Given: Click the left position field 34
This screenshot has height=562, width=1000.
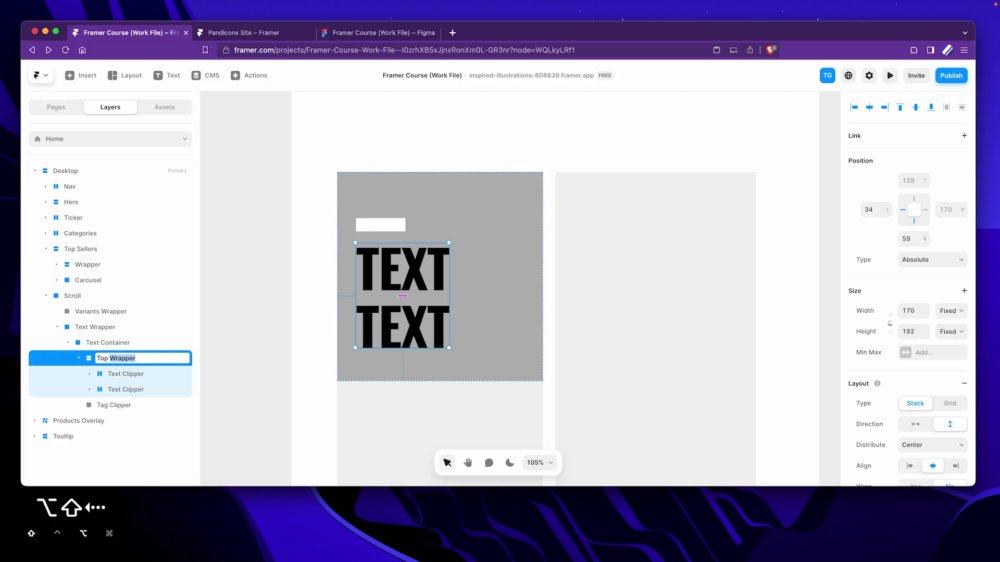Looking at the screenshot, I should click(876, 209).
